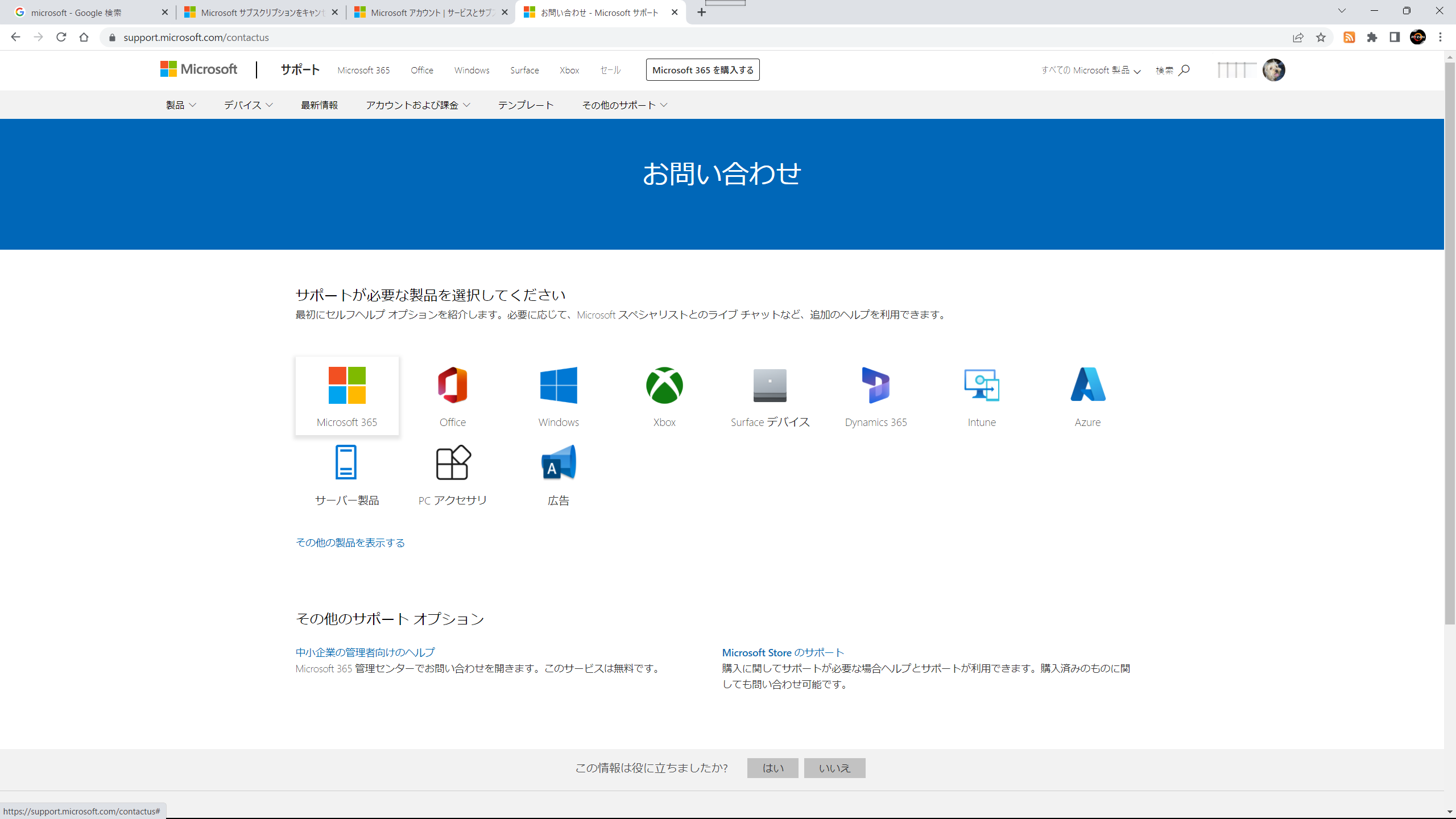
Task: Click the vertical page scrollbar
Action: coord(1450,344)
